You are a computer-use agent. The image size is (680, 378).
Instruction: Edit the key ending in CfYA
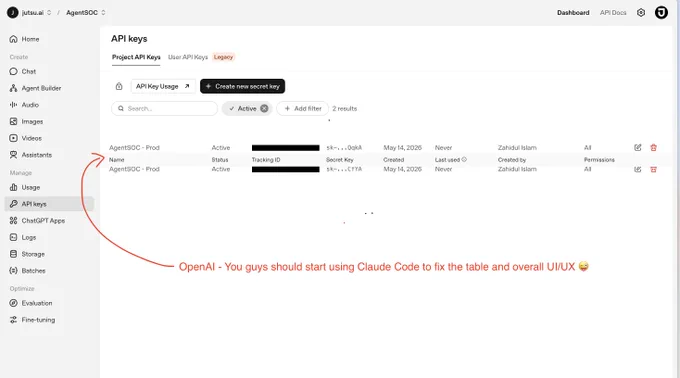638,169
